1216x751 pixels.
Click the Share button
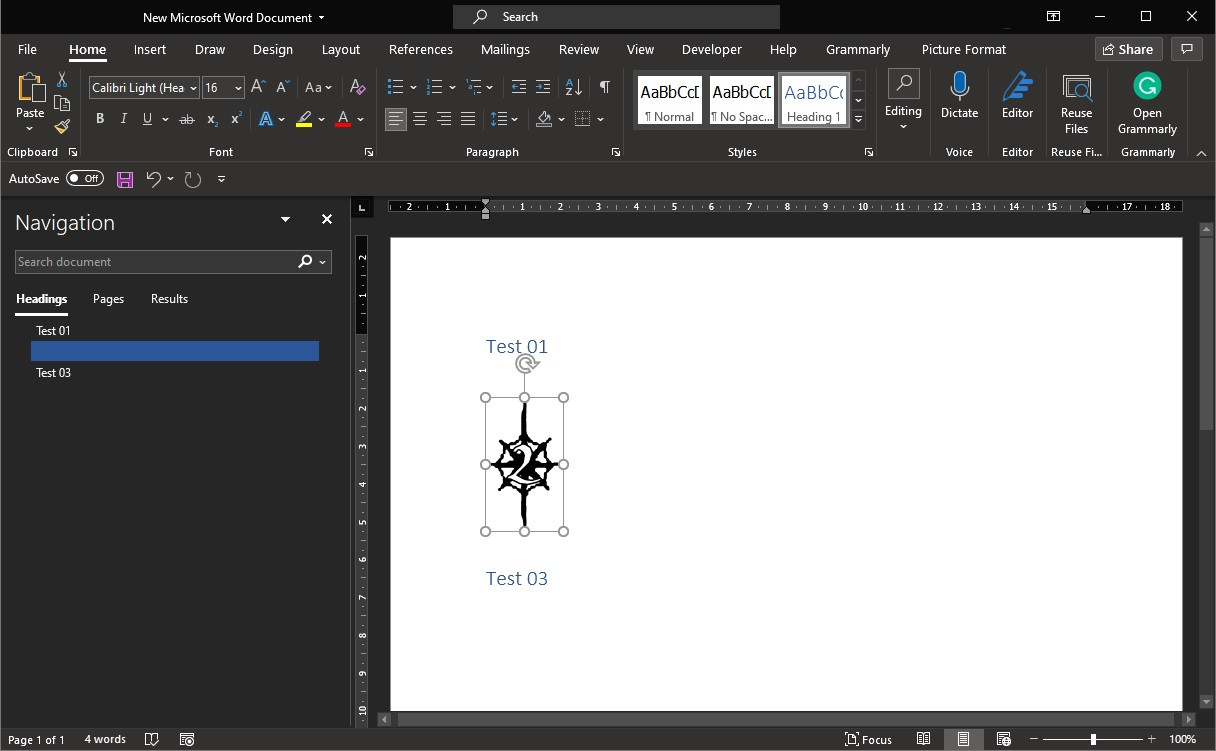coord(1128,49)
